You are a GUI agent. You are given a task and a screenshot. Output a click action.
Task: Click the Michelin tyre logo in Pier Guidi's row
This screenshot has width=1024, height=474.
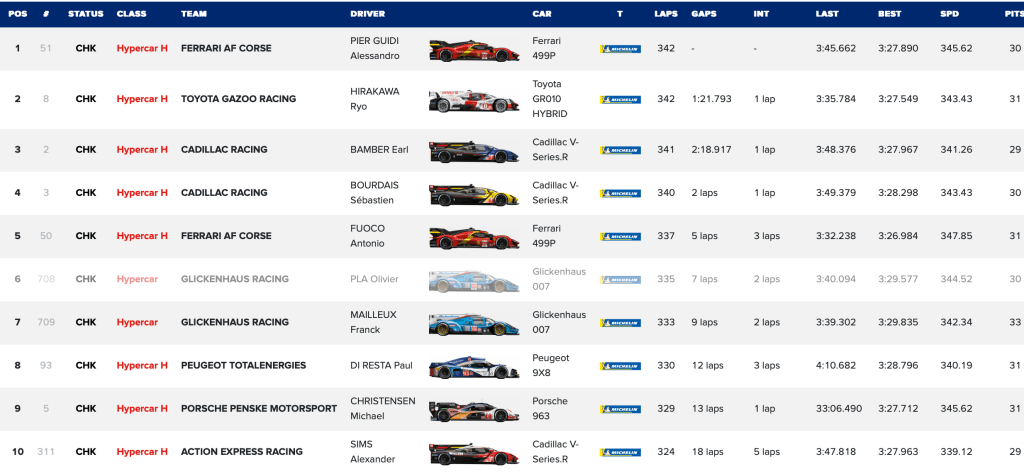pyautogui.click(x=620, y=49)
